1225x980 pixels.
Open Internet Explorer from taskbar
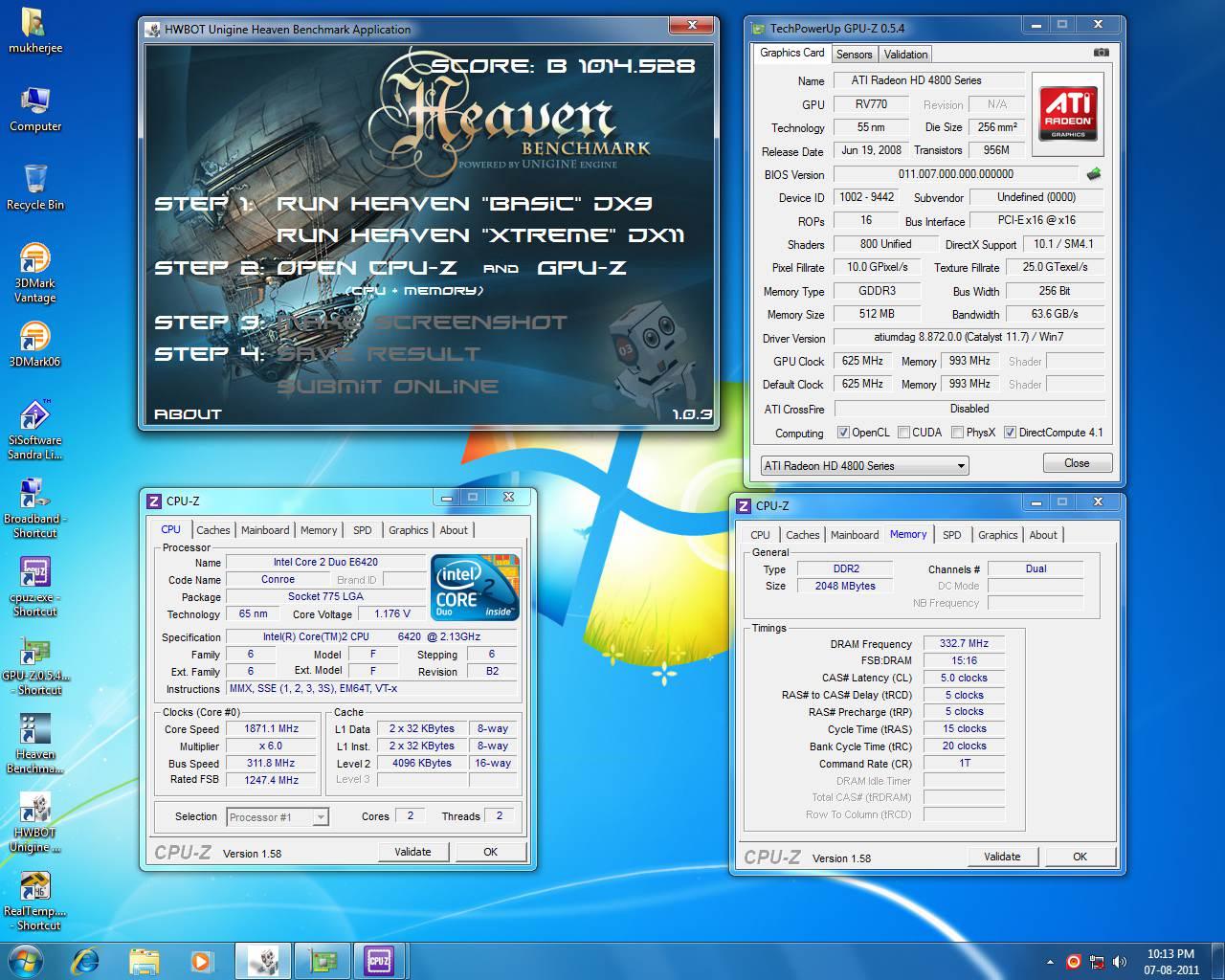pos(86,960)
